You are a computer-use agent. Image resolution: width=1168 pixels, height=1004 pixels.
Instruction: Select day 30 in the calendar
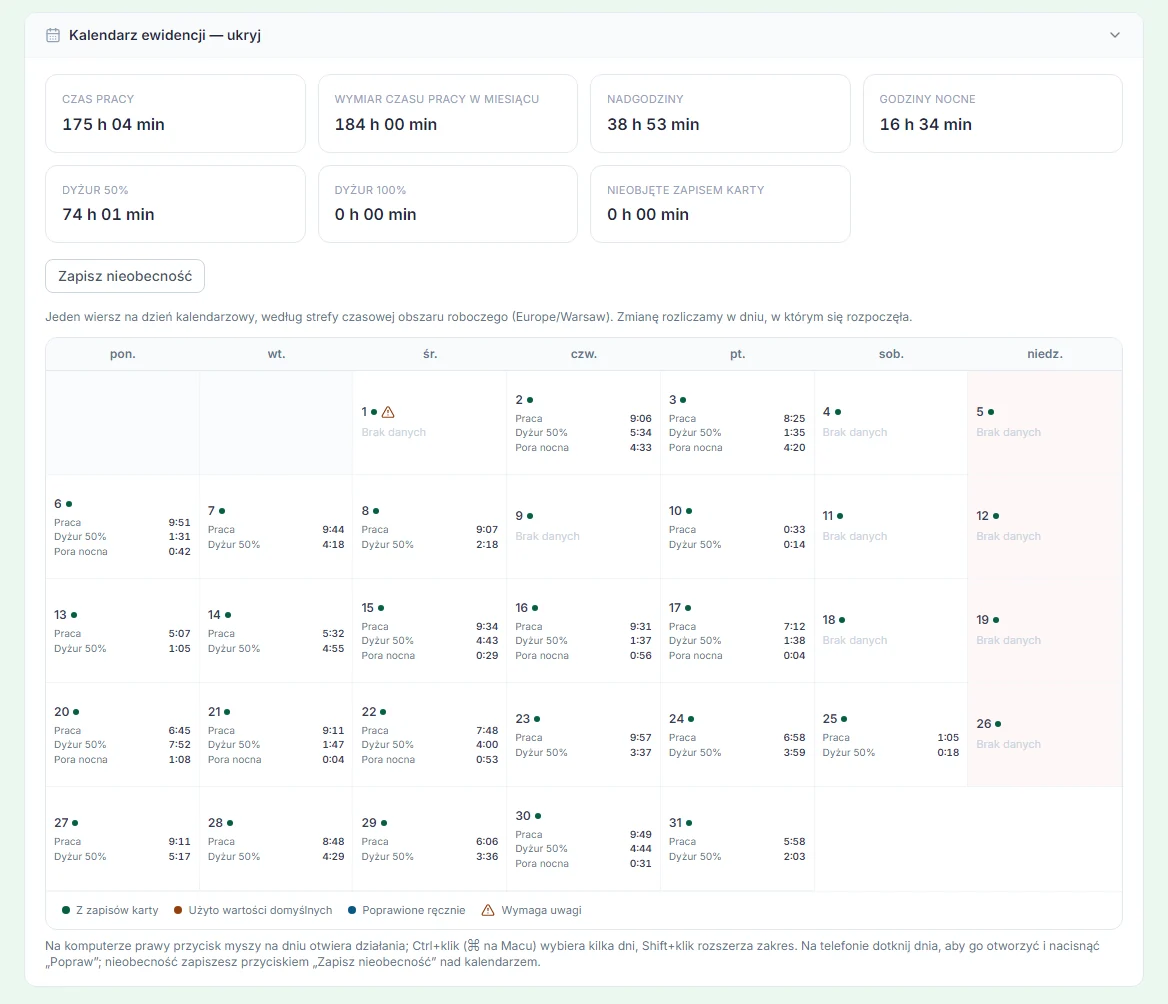[x=583, y=839]
